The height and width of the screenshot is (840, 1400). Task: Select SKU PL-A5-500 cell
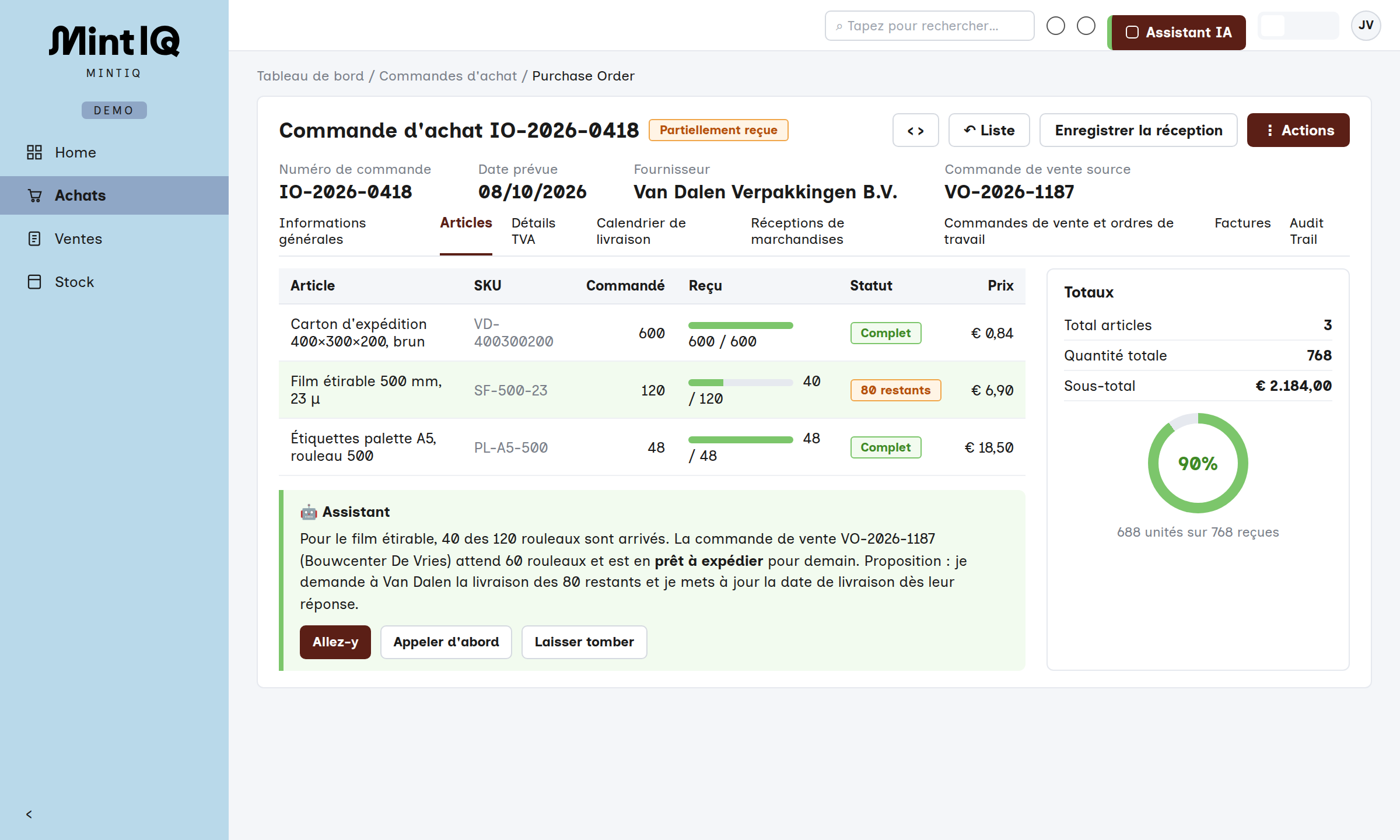click(511, 447)
